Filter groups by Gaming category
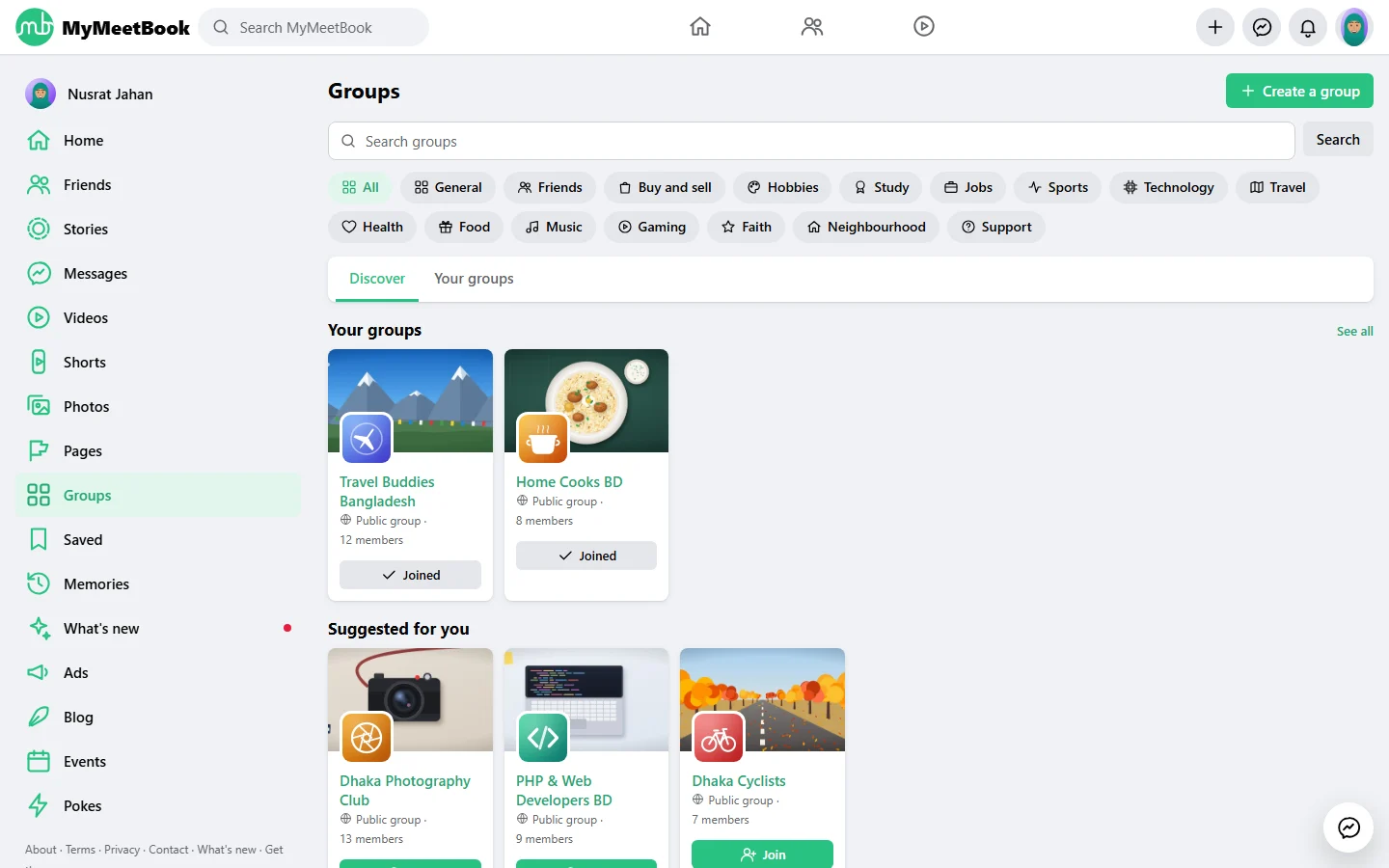Screen dimensions: 1389x868 click(652, 227)
